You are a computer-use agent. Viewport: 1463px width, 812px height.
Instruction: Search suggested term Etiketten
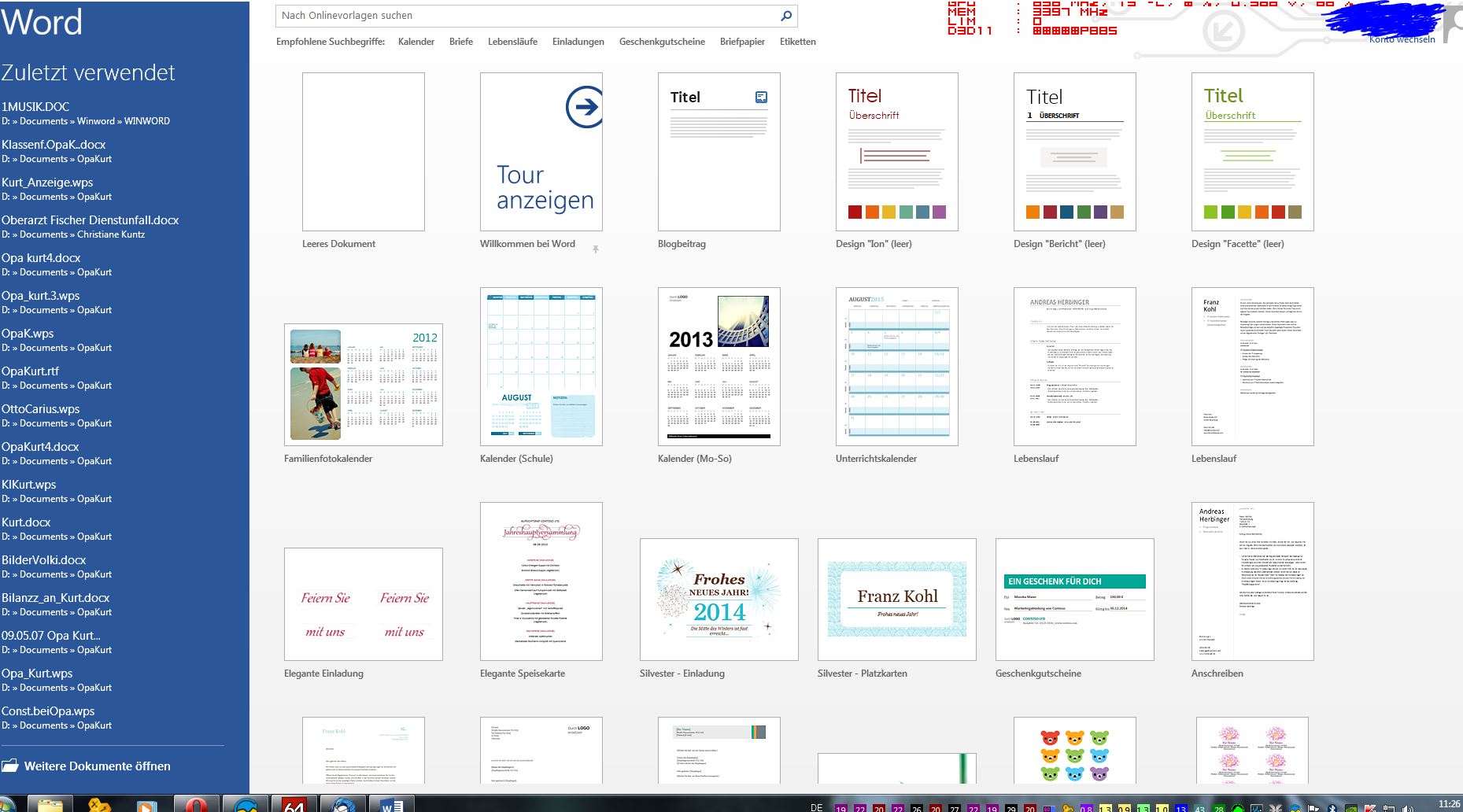(798, 42)
